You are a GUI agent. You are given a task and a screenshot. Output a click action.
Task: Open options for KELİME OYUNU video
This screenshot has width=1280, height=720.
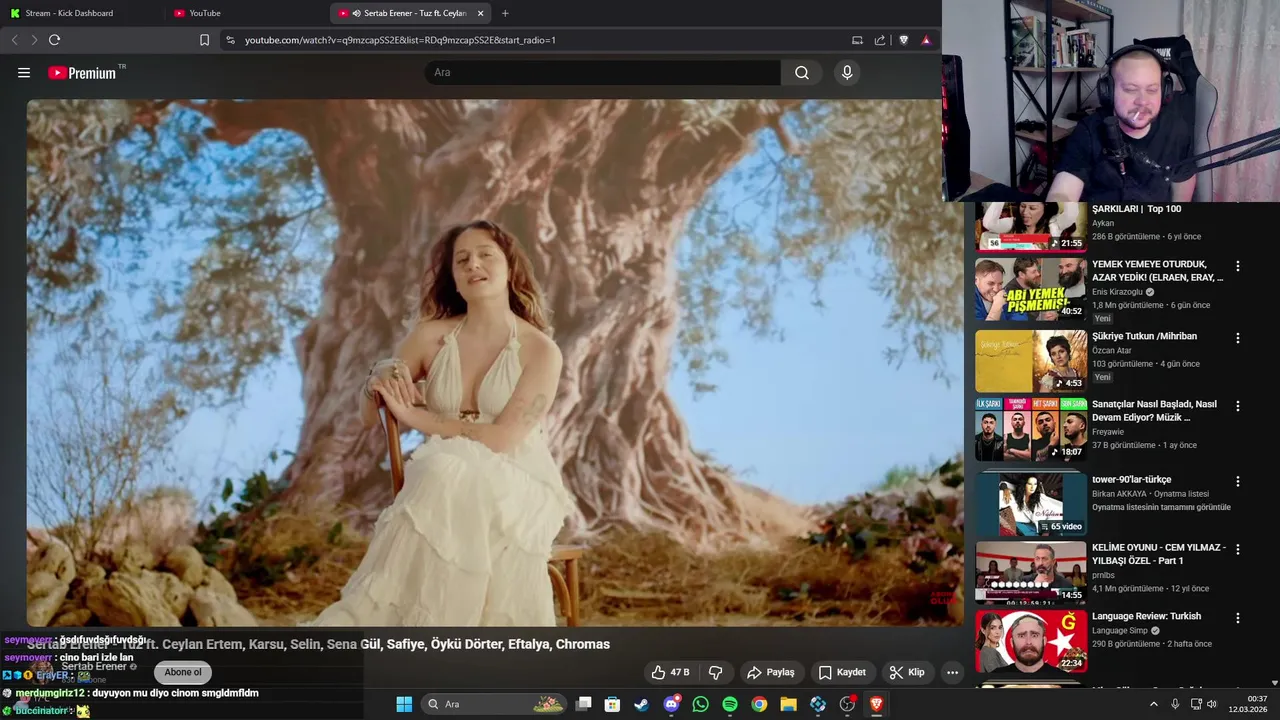(x=1238, y=549)
